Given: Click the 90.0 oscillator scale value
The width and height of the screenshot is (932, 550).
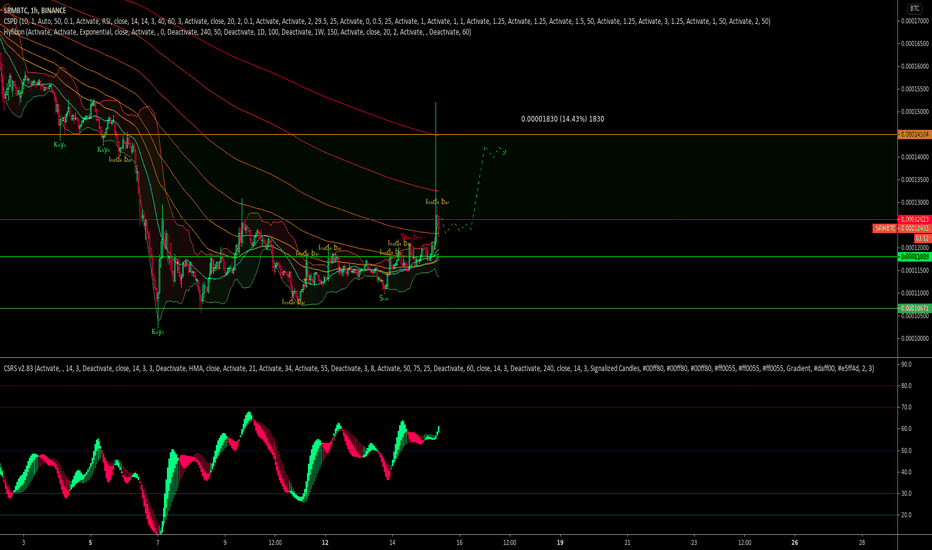Looking at the screenshot, I should pos(906,364).
